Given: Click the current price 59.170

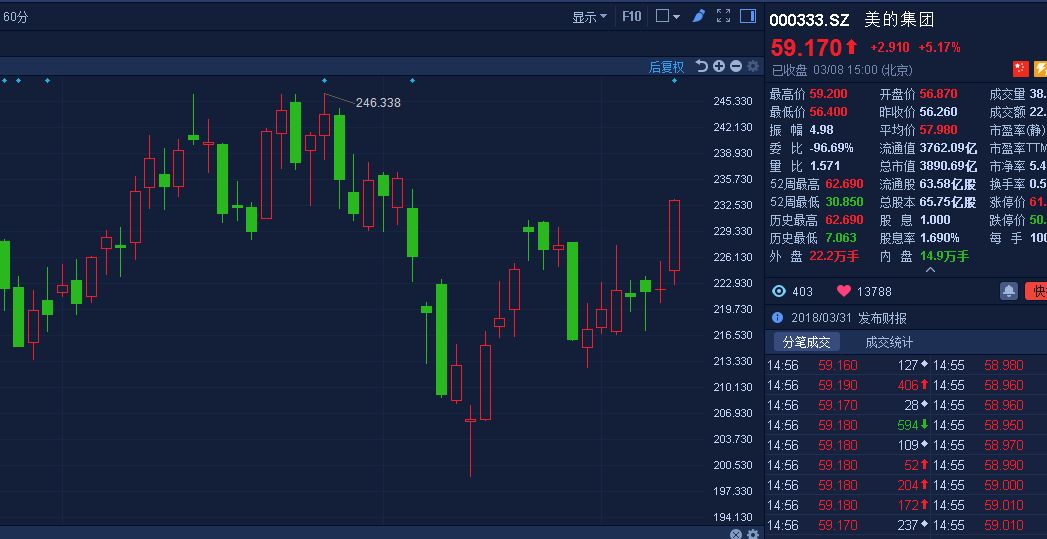Looking at the screenshot, I should 806,48.
